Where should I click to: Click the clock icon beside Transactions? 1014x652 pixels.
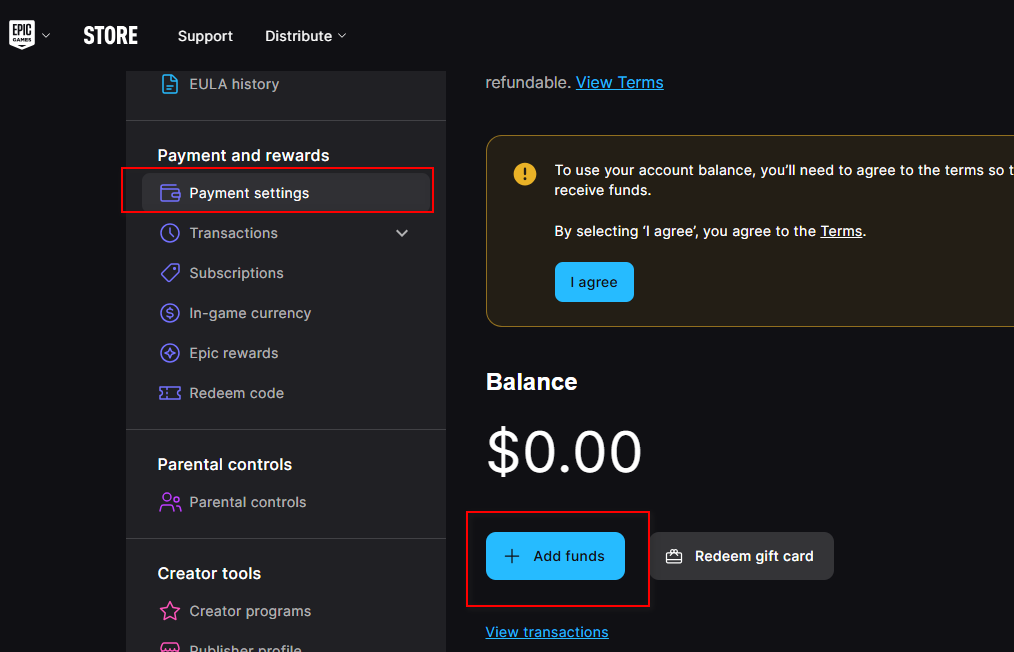click(x=170, y=232)
